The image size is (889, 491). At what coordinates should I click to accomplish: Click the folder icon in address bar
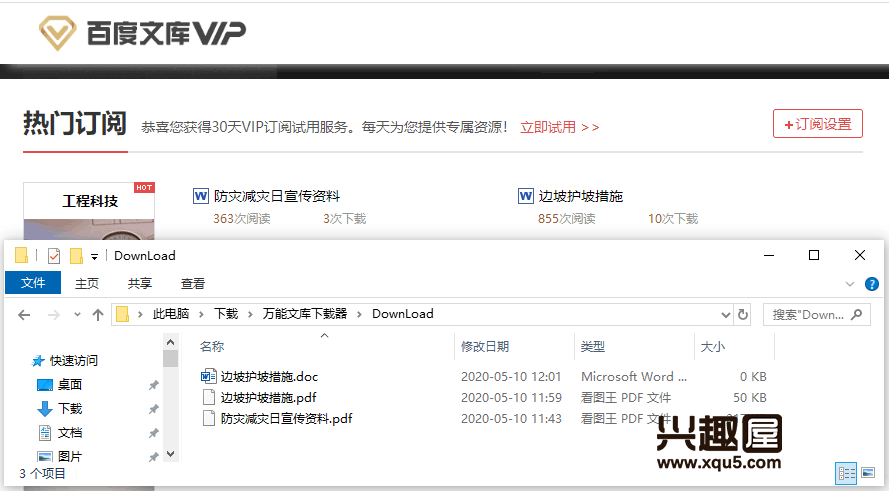click(x=122, y=314)
